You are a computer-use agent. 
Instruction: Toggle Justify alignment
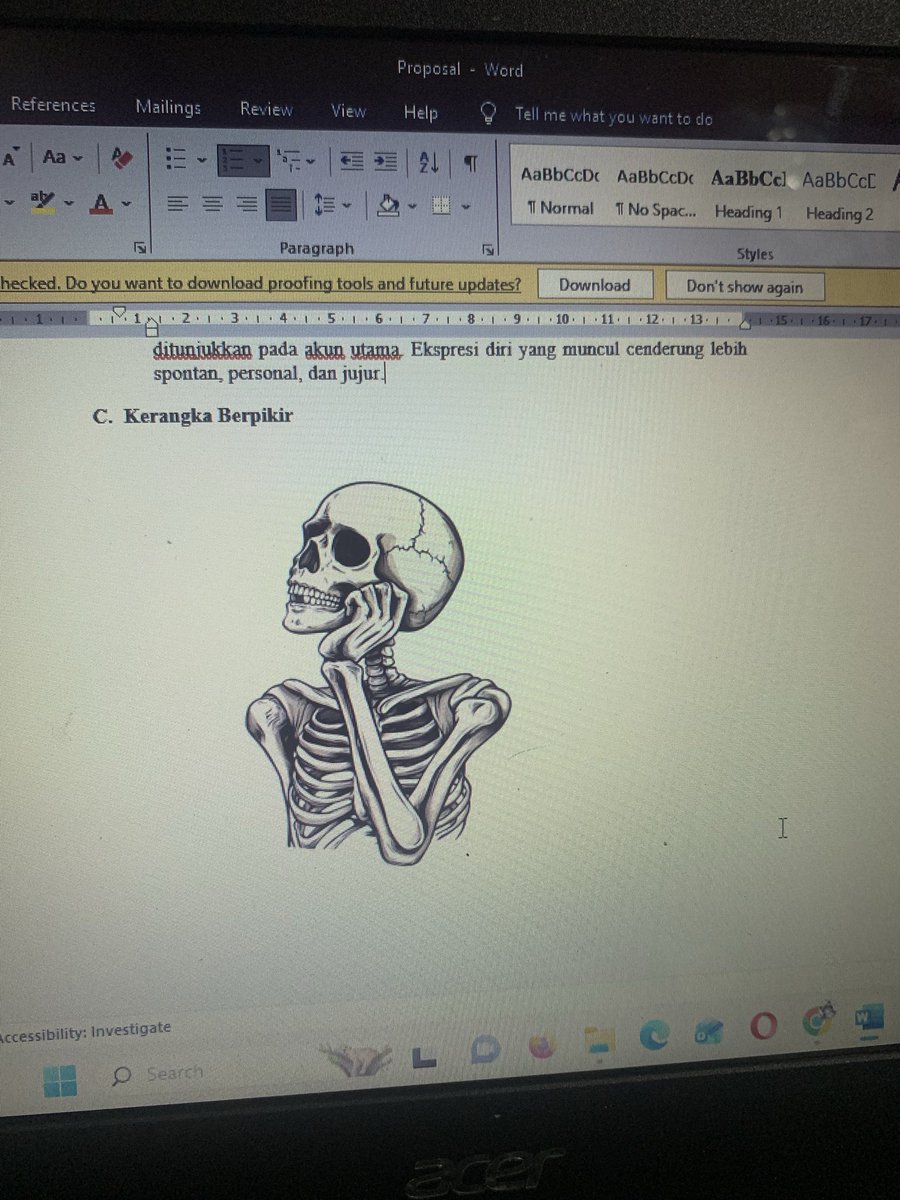282,206
